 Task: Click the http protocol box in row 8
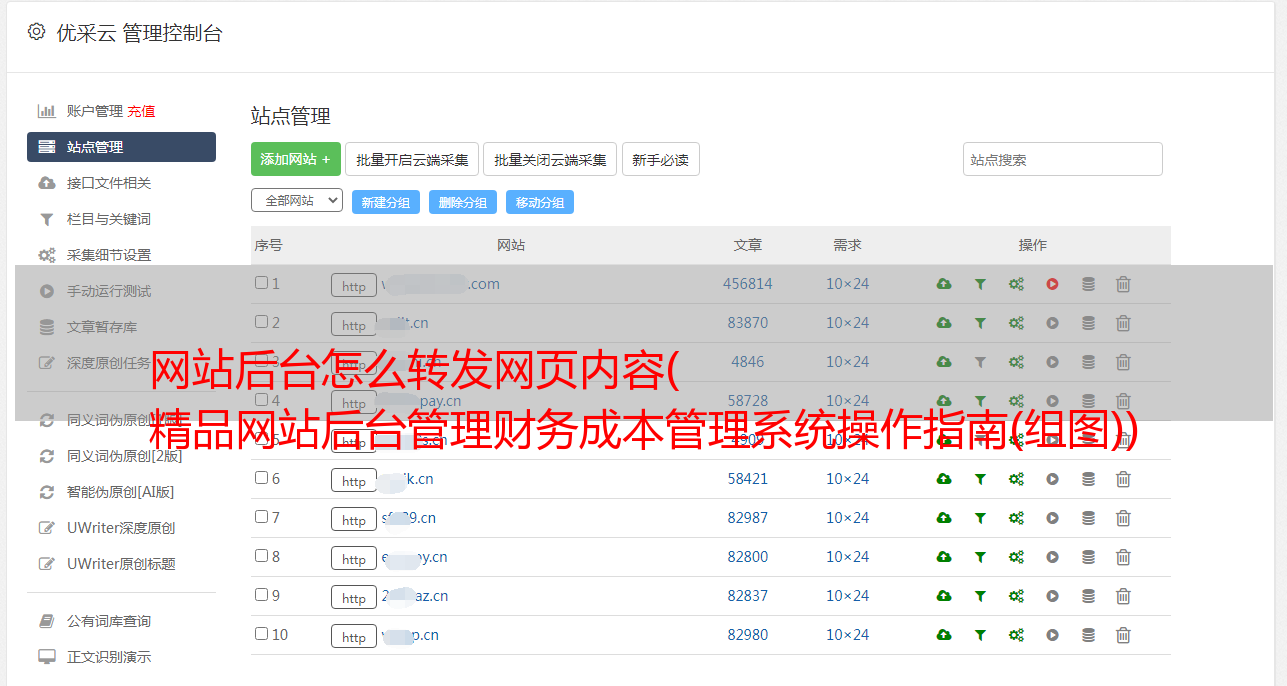point(354,559)
